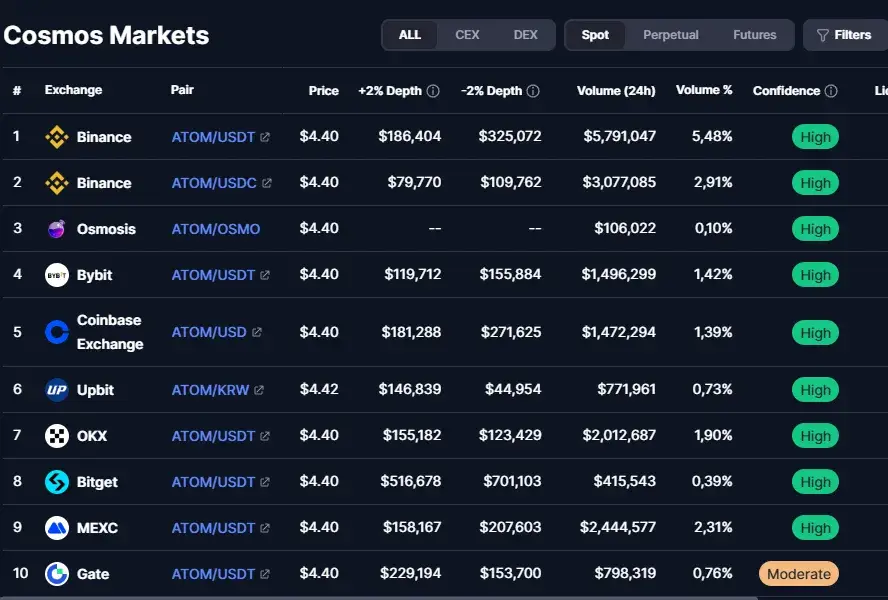Open the Filters dropdown
The width and height of the screenshot is (888, 600).
tap(845, 35)
